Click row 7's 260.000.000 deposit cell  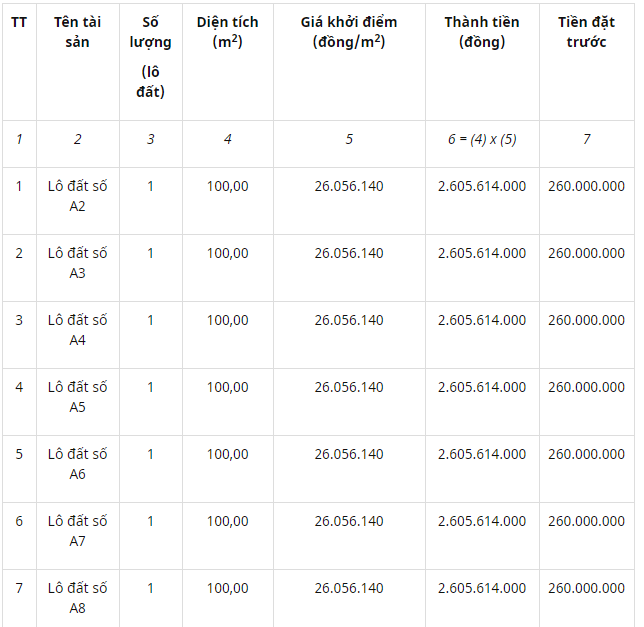point(586,588)
